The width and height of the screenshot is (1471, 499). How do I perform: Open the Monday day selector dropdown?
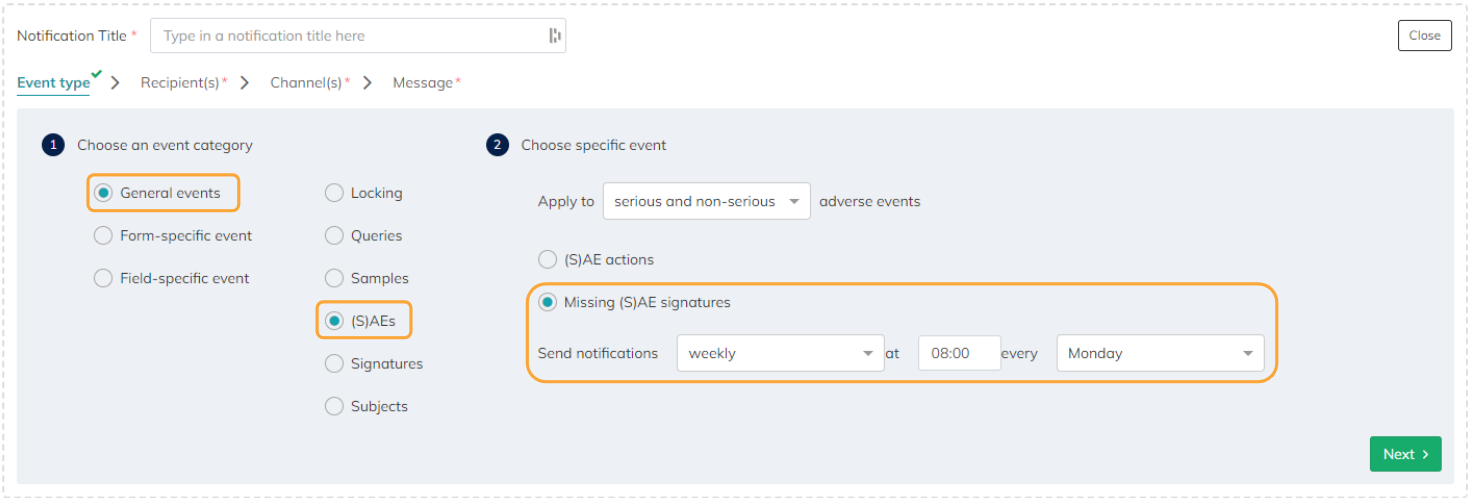(x=1160, y=353)
